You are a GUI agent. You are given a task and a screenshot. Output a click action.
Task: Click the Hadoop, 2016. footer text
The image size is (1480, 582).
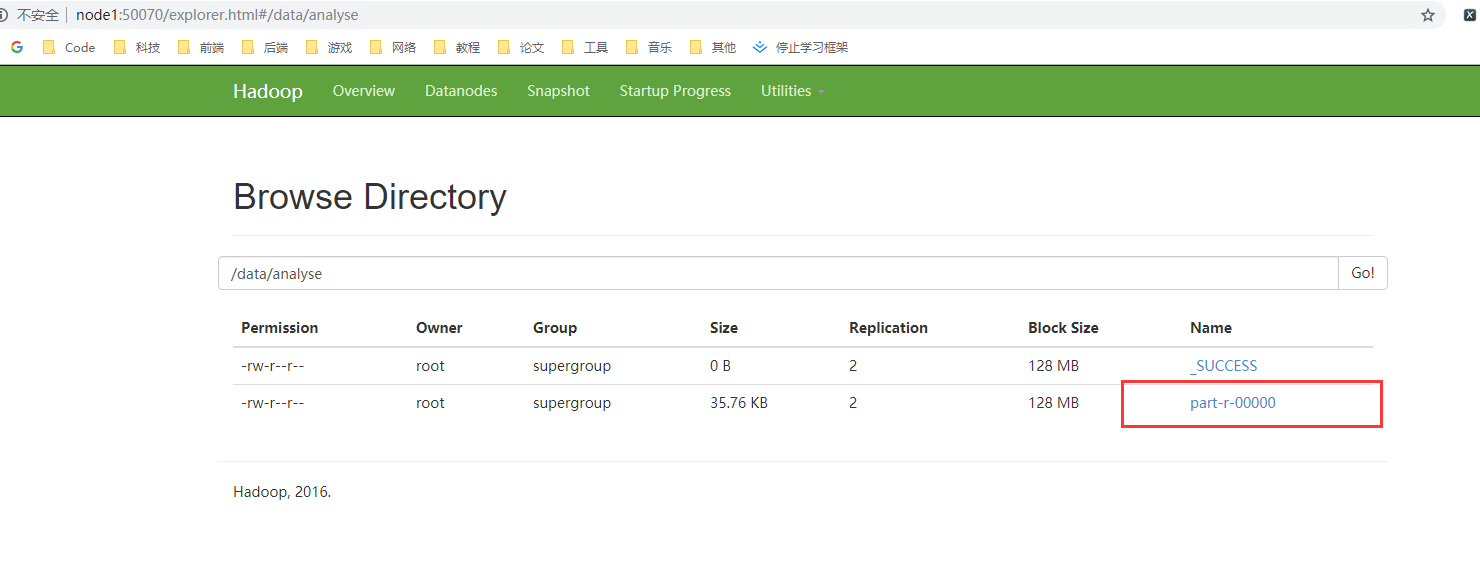[x=282, y=492]
